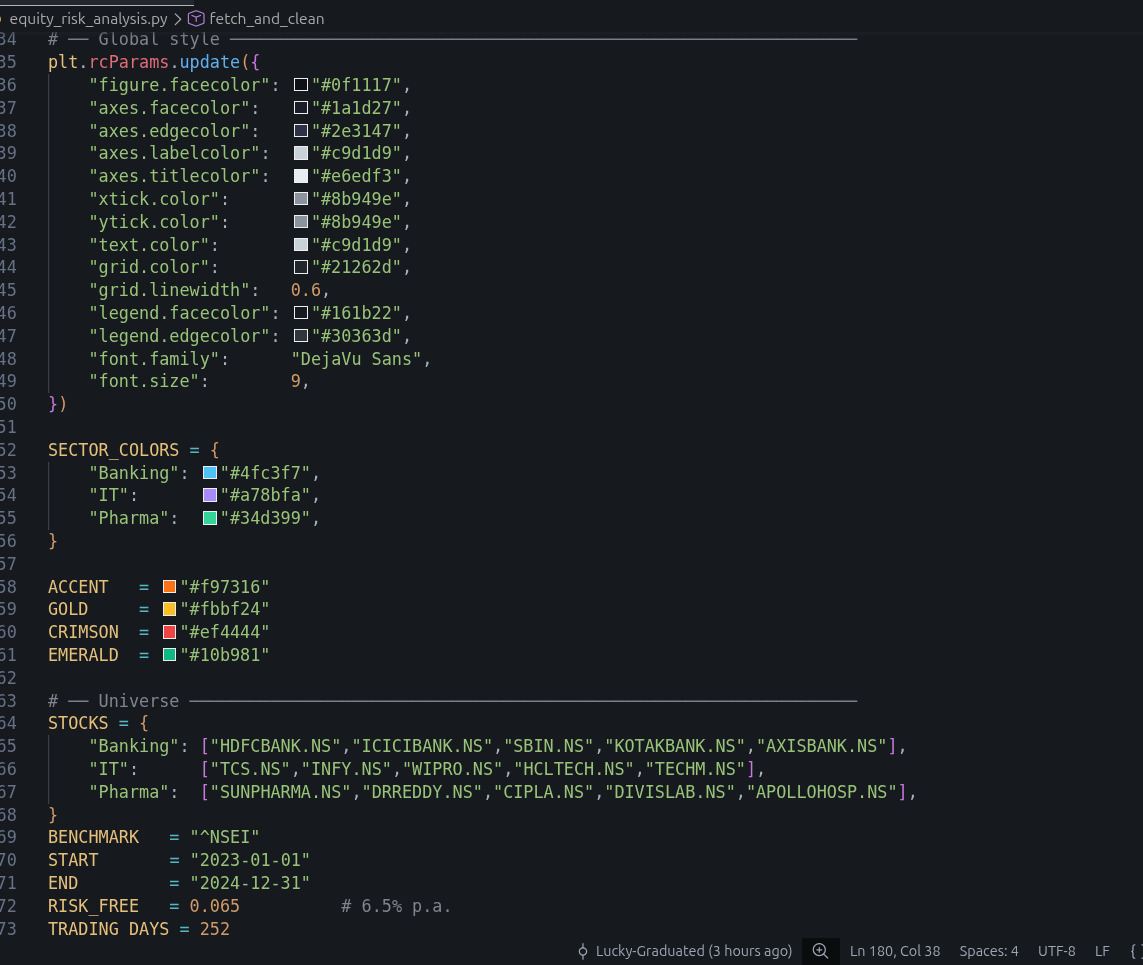Click the font.size value 9
The height and width of the screenshot is (965, 1143).
tap(295, 381)
